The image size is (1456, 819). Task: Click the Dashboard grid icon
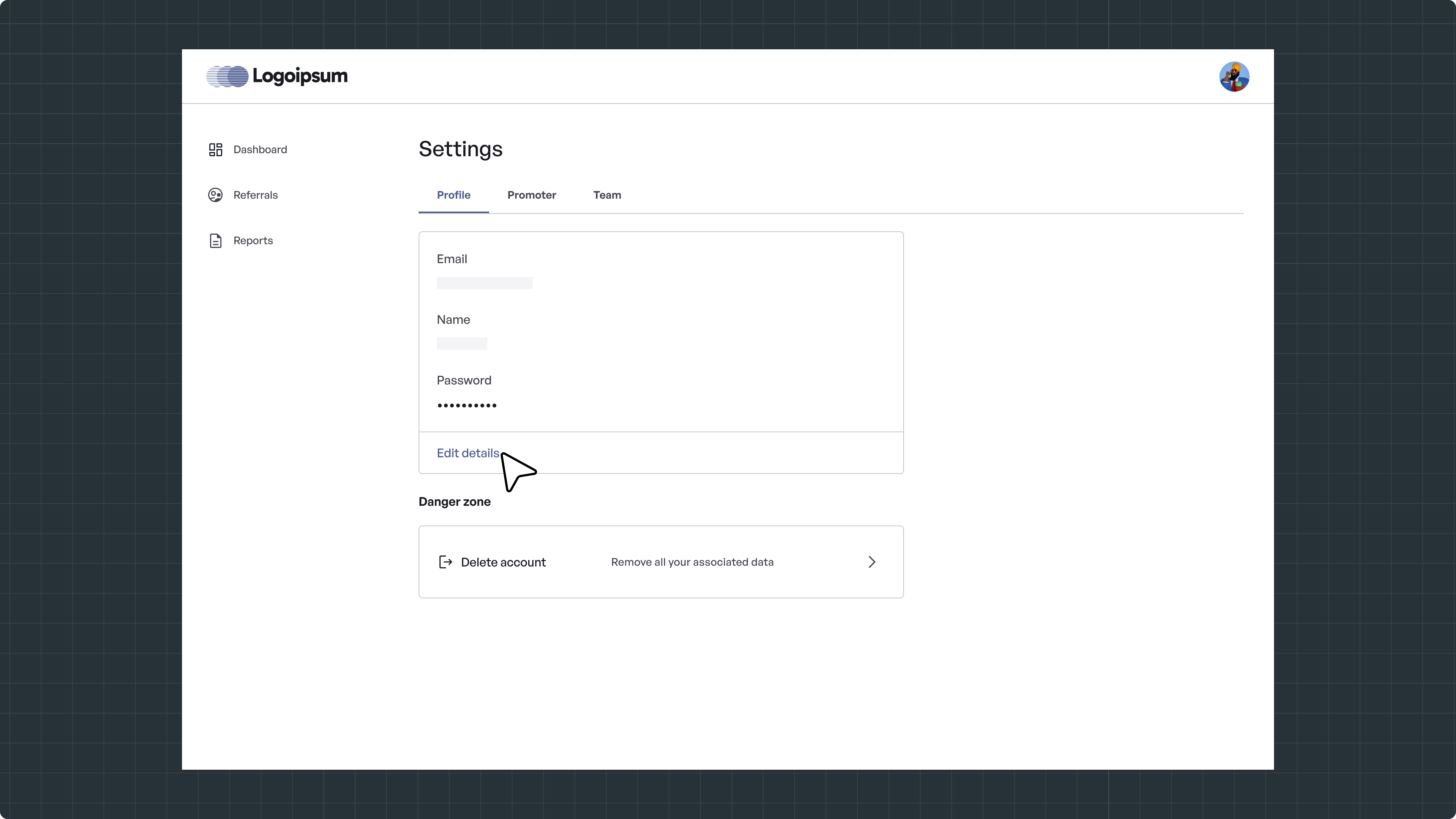(x=215, y=150)
